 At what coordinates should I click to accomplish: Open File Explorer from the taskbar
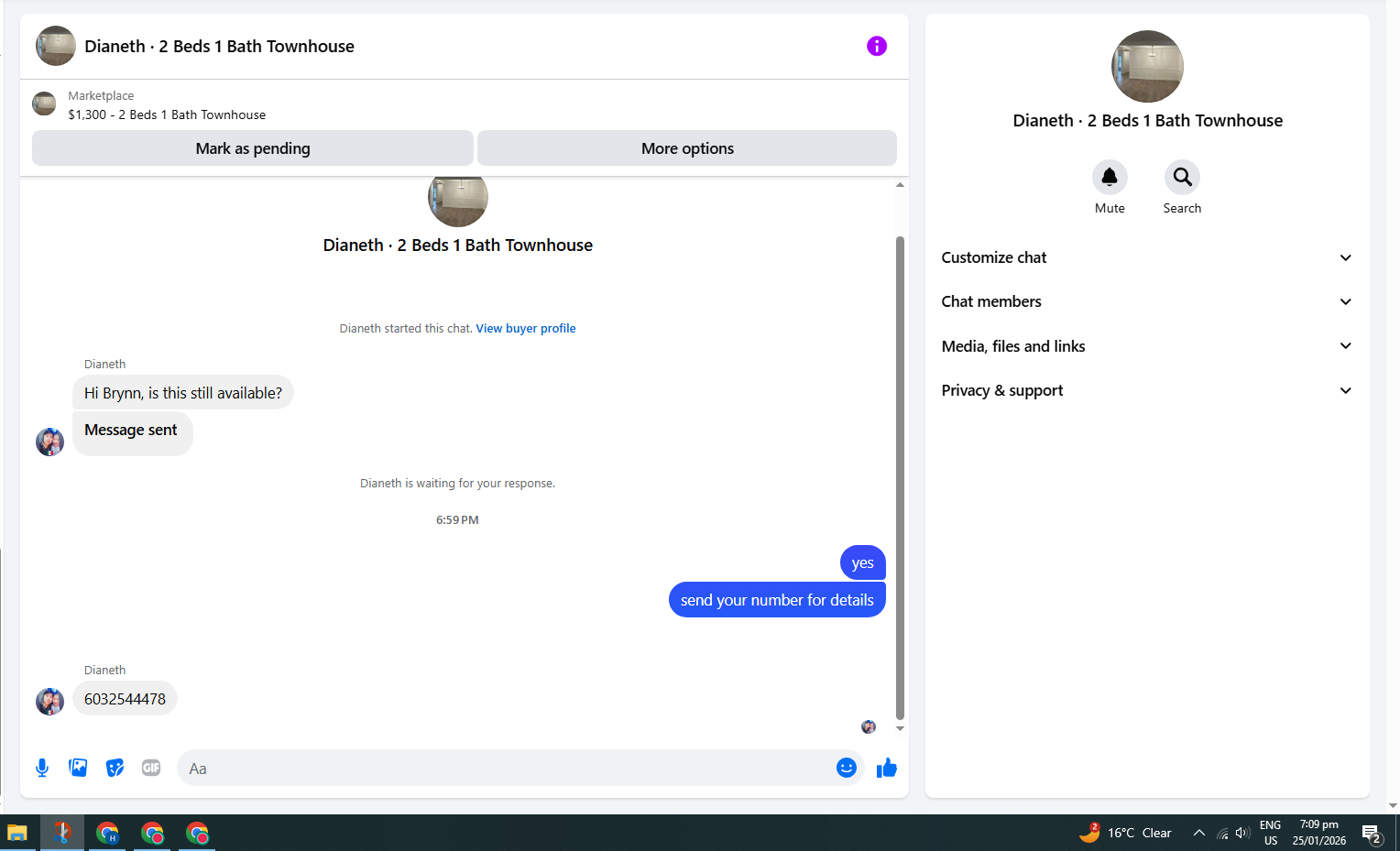coord(17,834)
